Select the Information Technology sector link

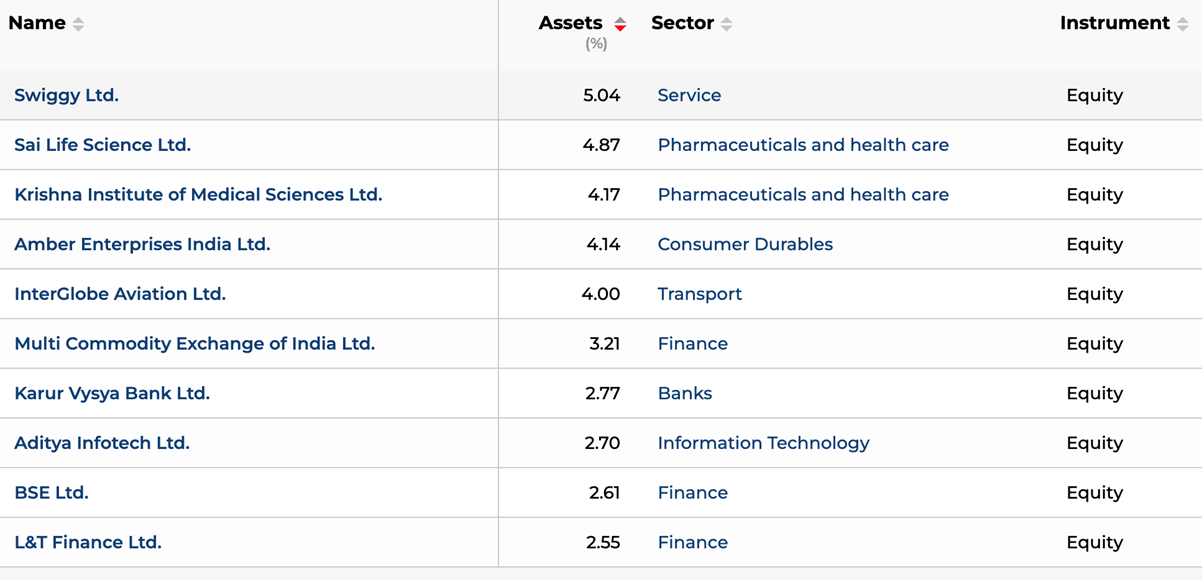763,443
